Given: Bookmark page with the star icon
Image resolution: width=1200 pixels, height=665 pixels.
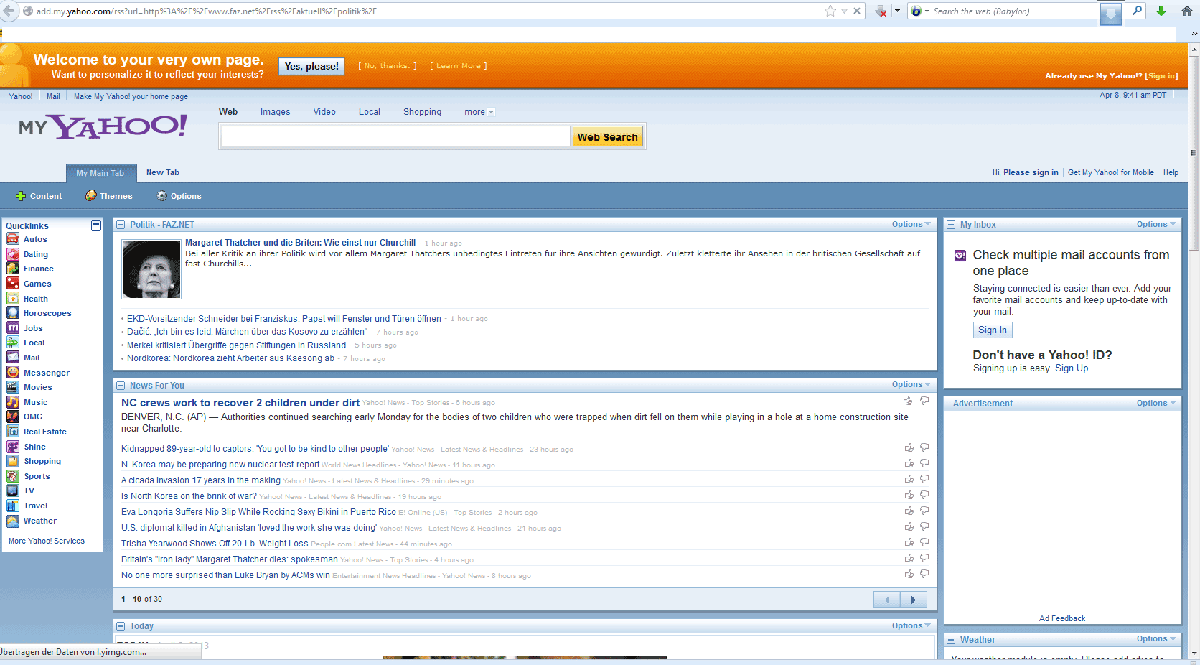Looking at the screenshot, I should [x=831, y=12].
